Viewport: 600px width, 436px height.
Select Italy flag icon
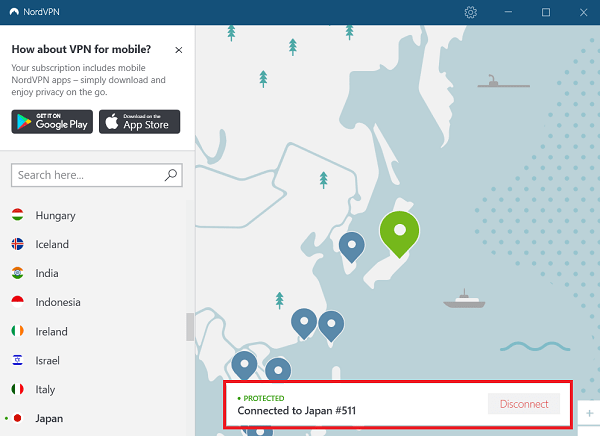tap(18, 389)
